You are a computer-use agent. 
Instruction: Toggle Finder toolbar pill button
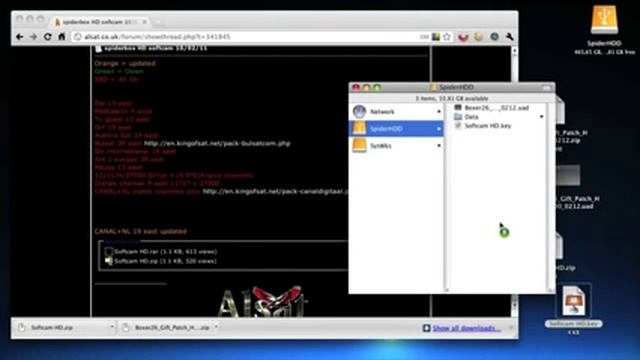coord(546,87)
